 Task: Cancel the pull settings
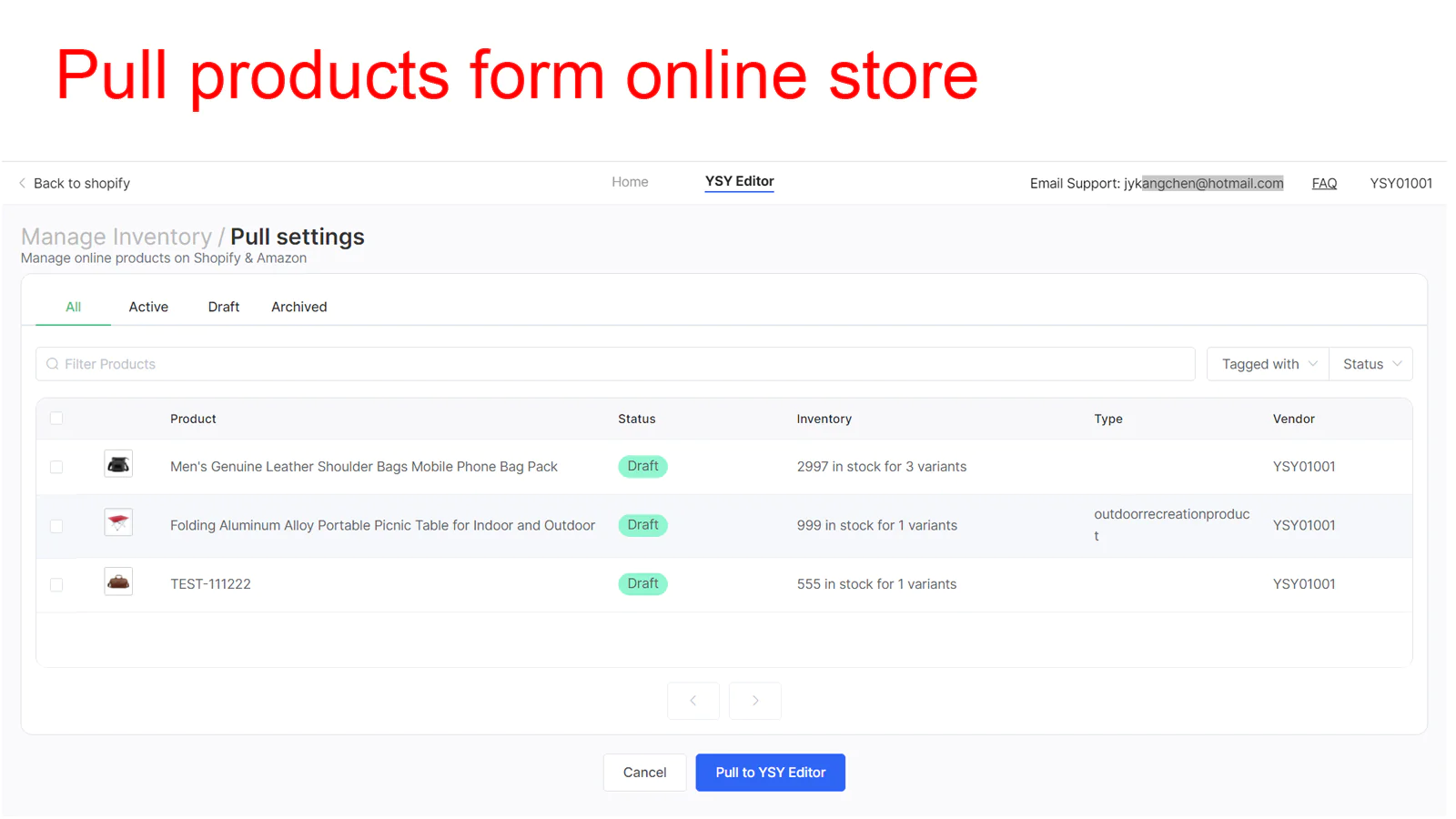click(x=644, y=773)
